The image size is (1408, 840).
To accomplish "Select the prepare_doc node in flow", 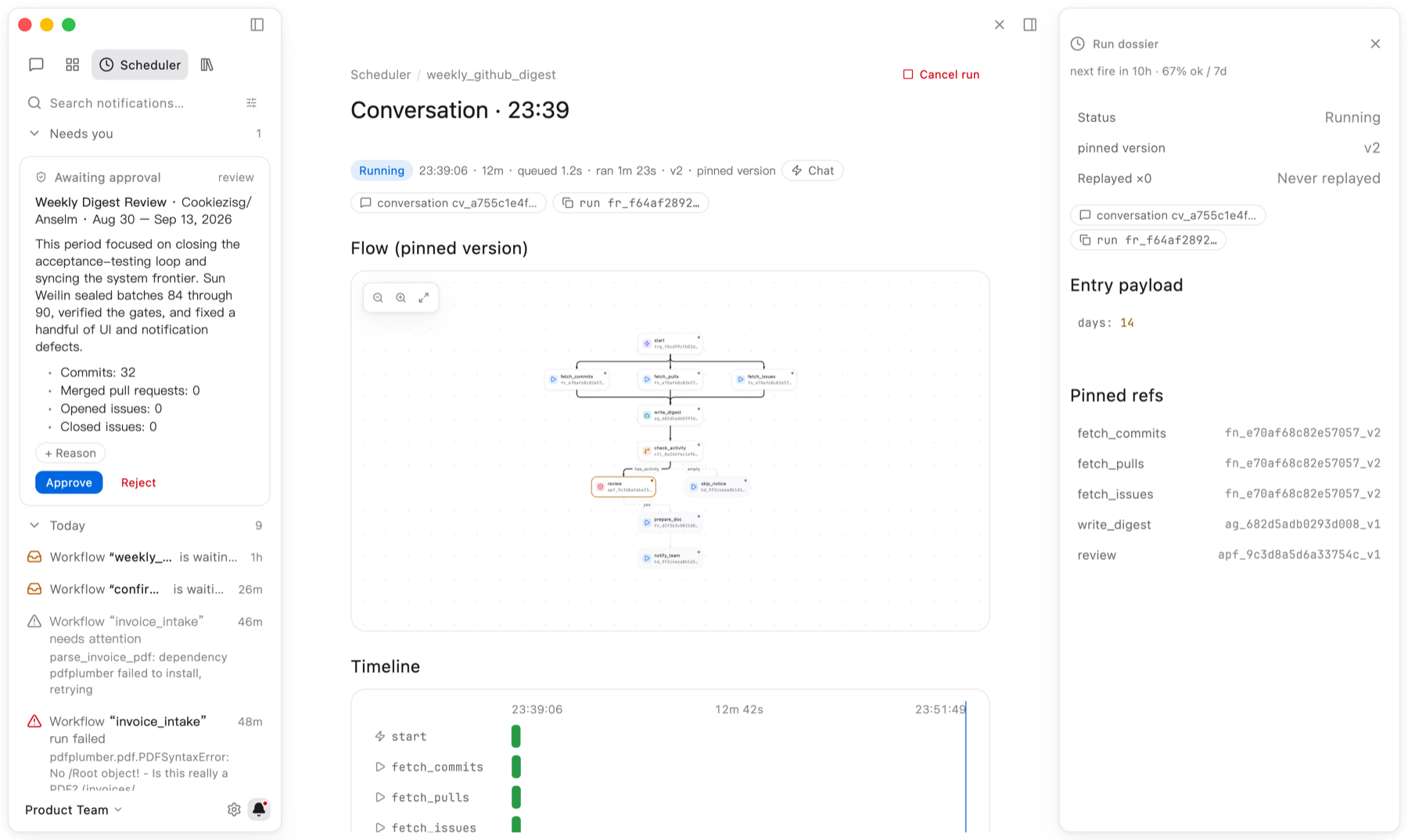I will click(x=670, y=522).
